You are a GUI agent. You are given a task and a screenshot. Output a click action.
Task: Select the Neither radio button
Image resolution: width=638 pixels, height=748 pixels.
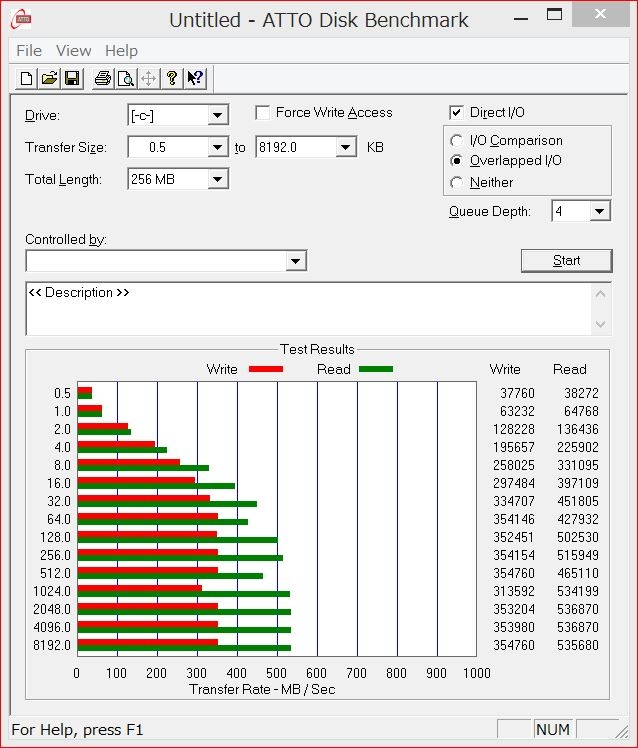coord(456,182)
